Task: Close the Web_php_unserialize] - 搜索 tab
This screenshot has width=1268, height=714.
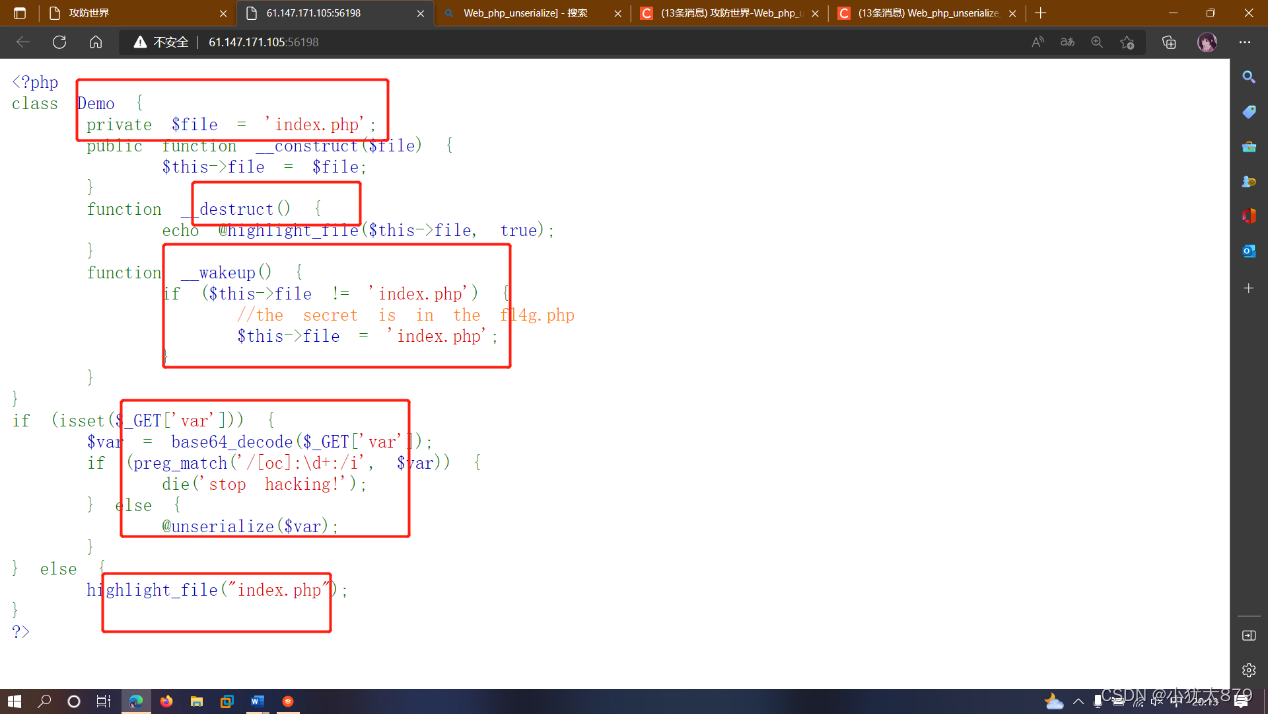Action: [x=618, y=13]
